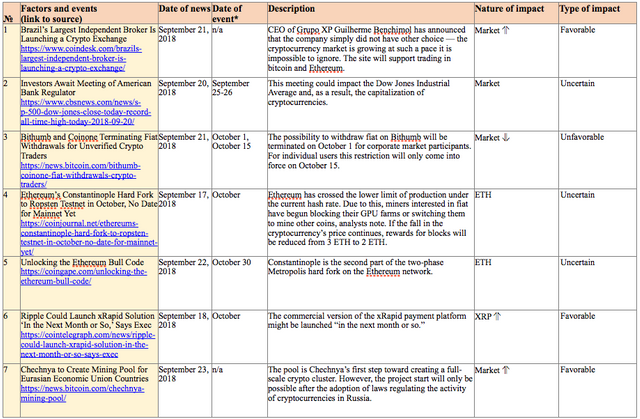Select title 'Ethereum's Constantinople Hard Fork to Ropsten'
Viewport: 640px width, 419px height.
pyautogui.click(x=89, y=204)
